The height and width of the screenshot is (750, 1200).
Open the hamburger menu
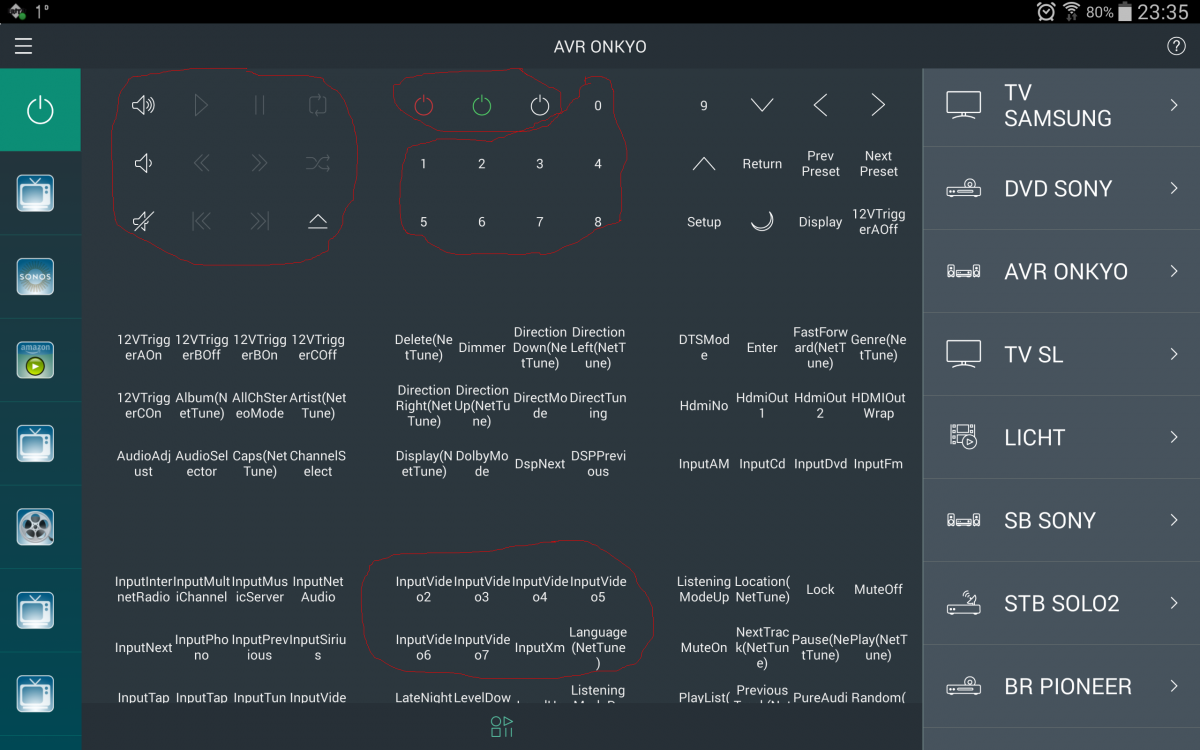pos(23,47)
